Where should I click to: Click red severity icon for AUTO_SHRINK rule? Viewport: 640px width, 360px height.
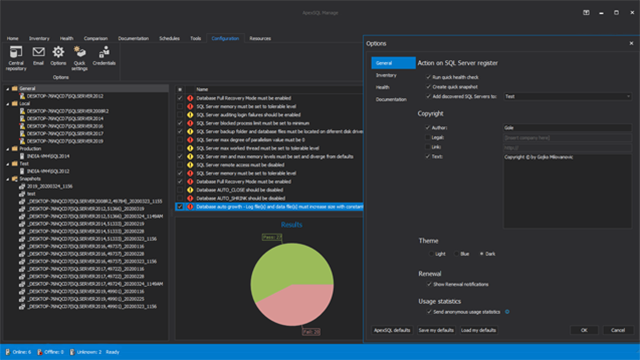[x=190, y=198]
